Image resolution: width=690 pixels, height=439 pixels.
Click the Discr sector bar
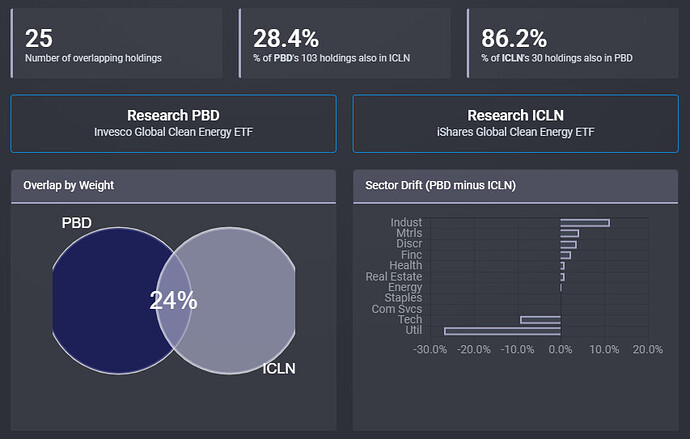569,244
